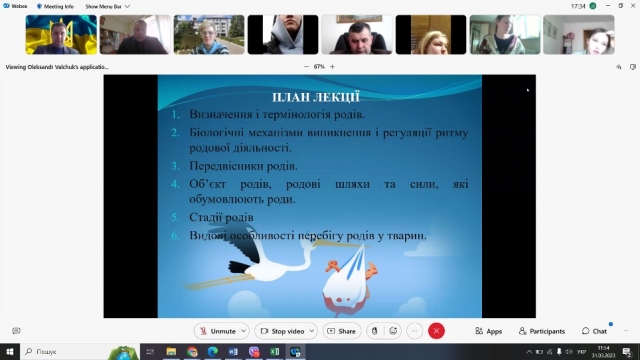
Task: Select thumbnail of man in office chair
Action: coord(357,35)
